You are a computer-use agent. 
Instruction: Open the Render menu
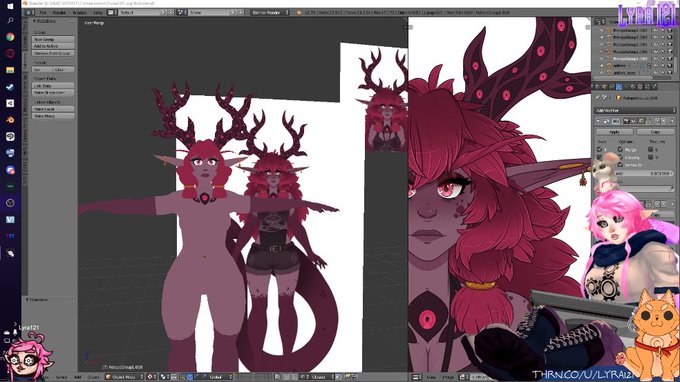click(x=59, y=13)
